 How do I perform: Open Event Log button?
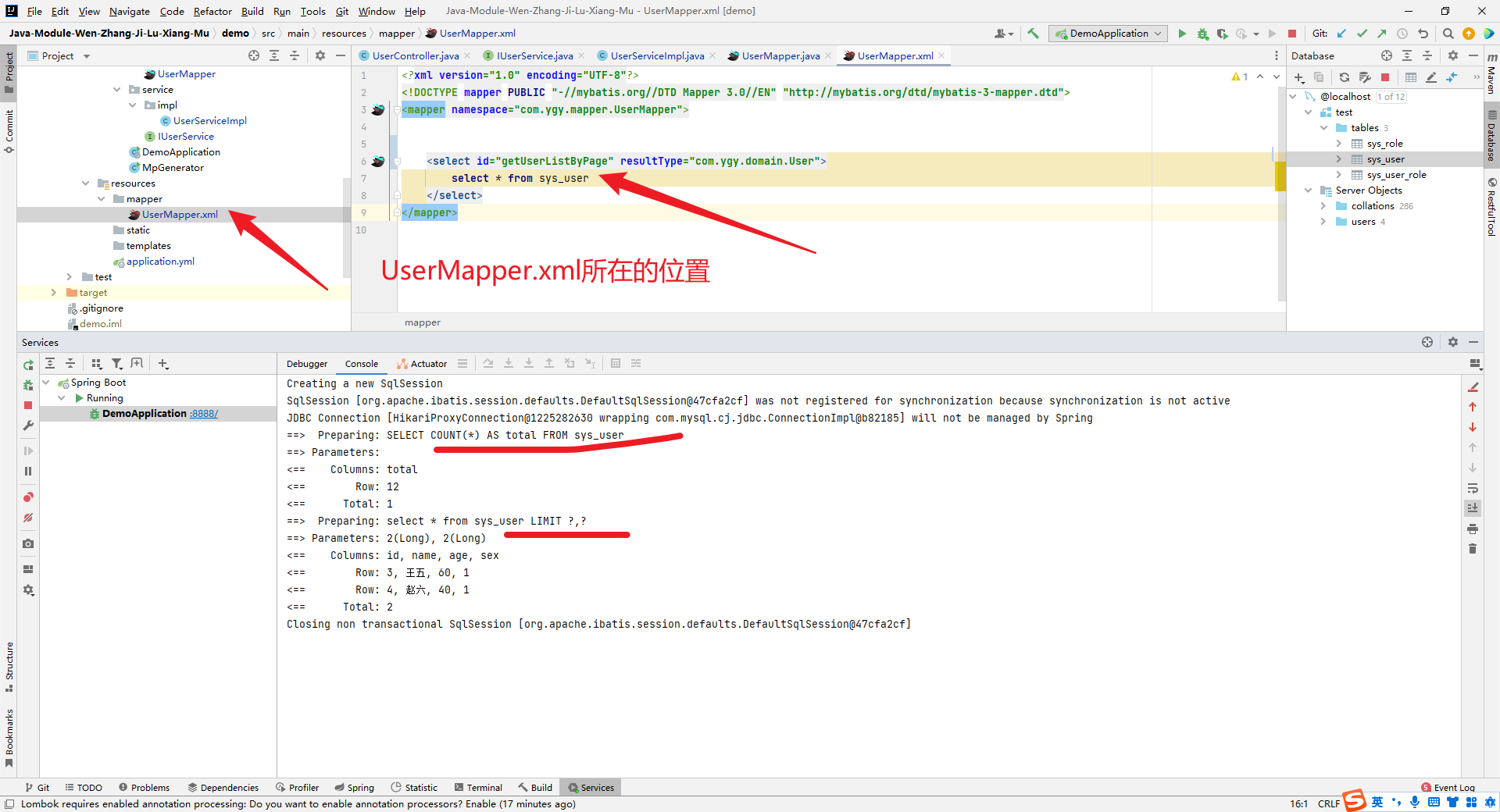click(x=1448, y=787)
